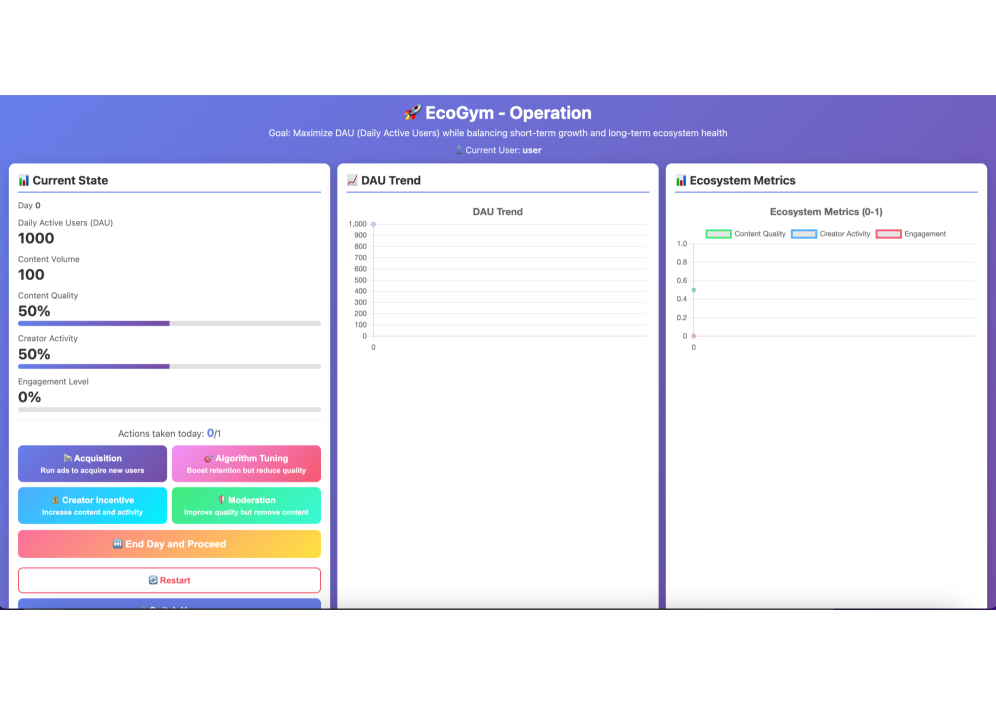The width and height of the screenshot is (996, 705).
Task: Toggle Creator Activity legend series
Action: click(x=831, y=234)
